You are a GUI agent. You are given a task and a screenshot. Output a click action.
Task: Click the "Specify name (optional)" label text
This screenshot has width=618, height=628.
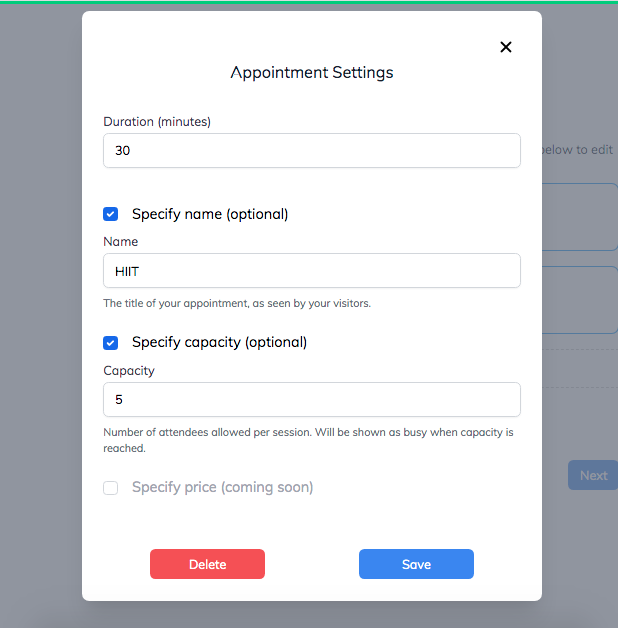(x=210, y=214)
